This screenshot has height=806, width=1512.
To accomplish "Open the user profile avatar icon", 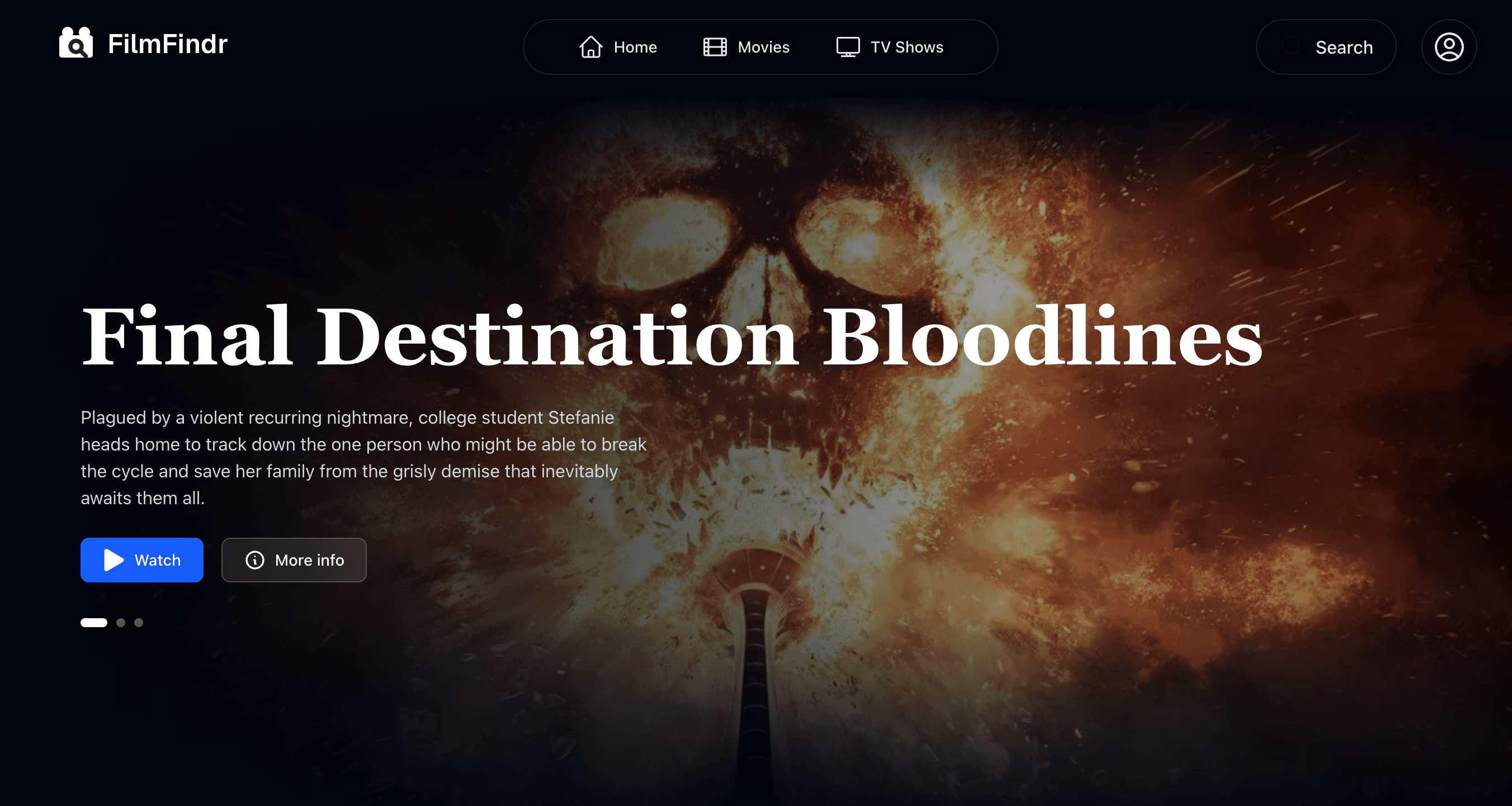I will [x=1449, y=47].
